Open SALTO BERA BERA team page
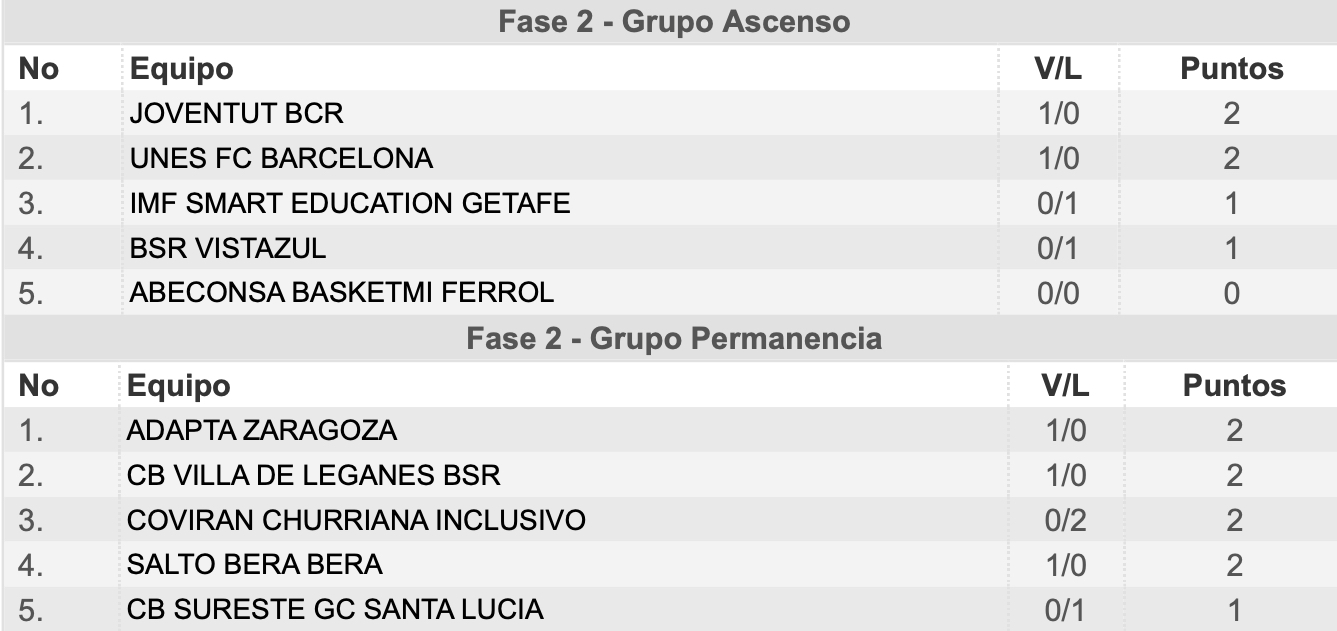 click(255, 565)
